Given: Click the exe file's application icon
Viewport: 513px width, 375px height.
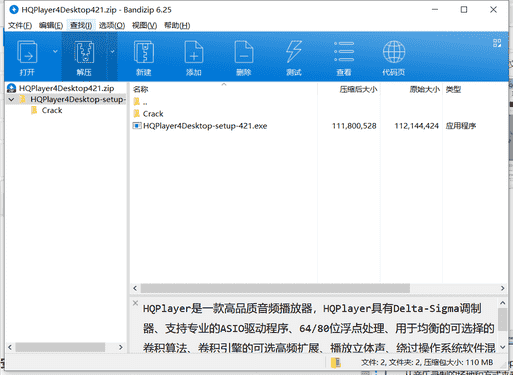Looking at the screenshot, I should (136, 126).
